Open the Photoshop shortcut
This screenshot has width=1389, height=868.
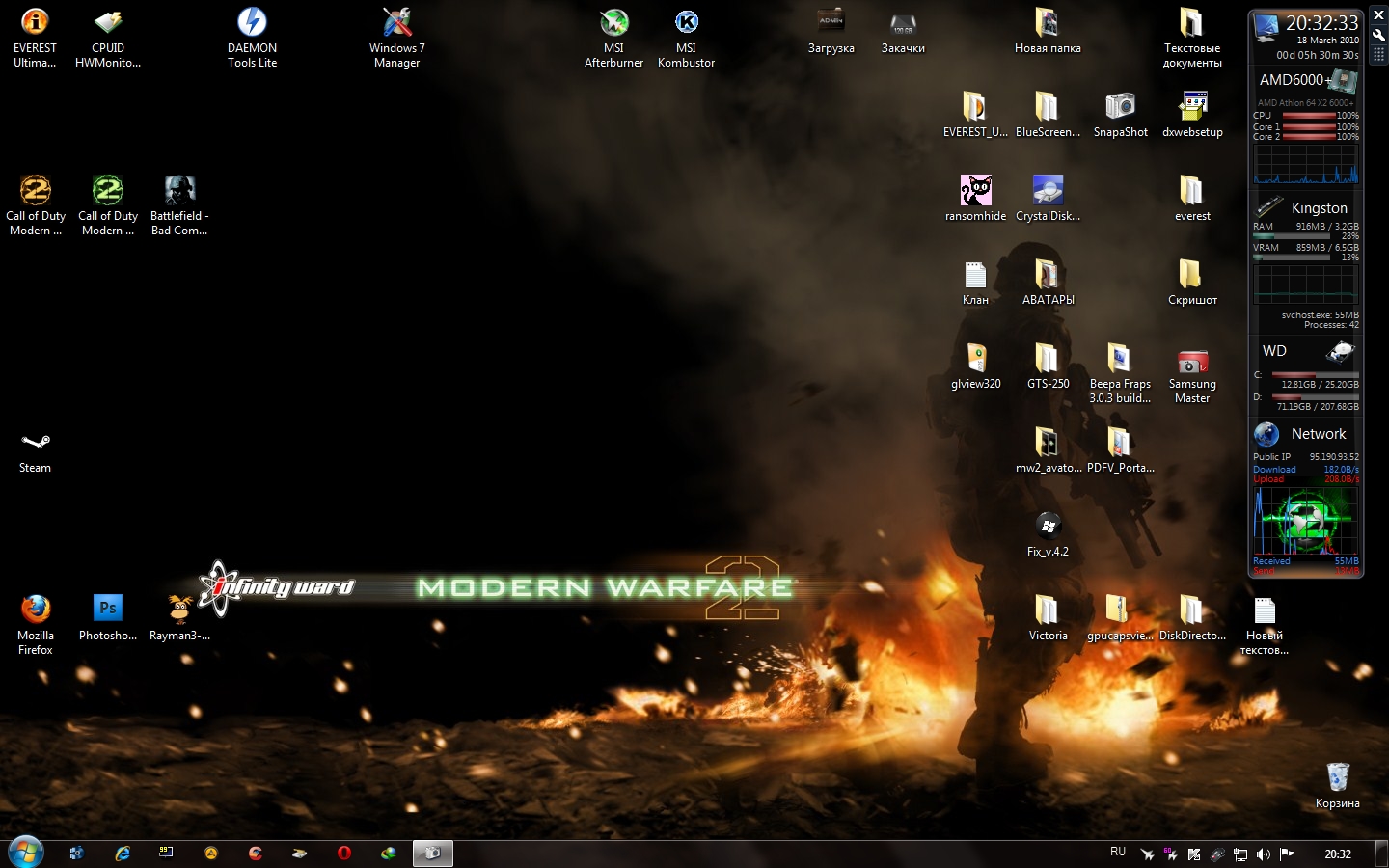coord(108,609)
